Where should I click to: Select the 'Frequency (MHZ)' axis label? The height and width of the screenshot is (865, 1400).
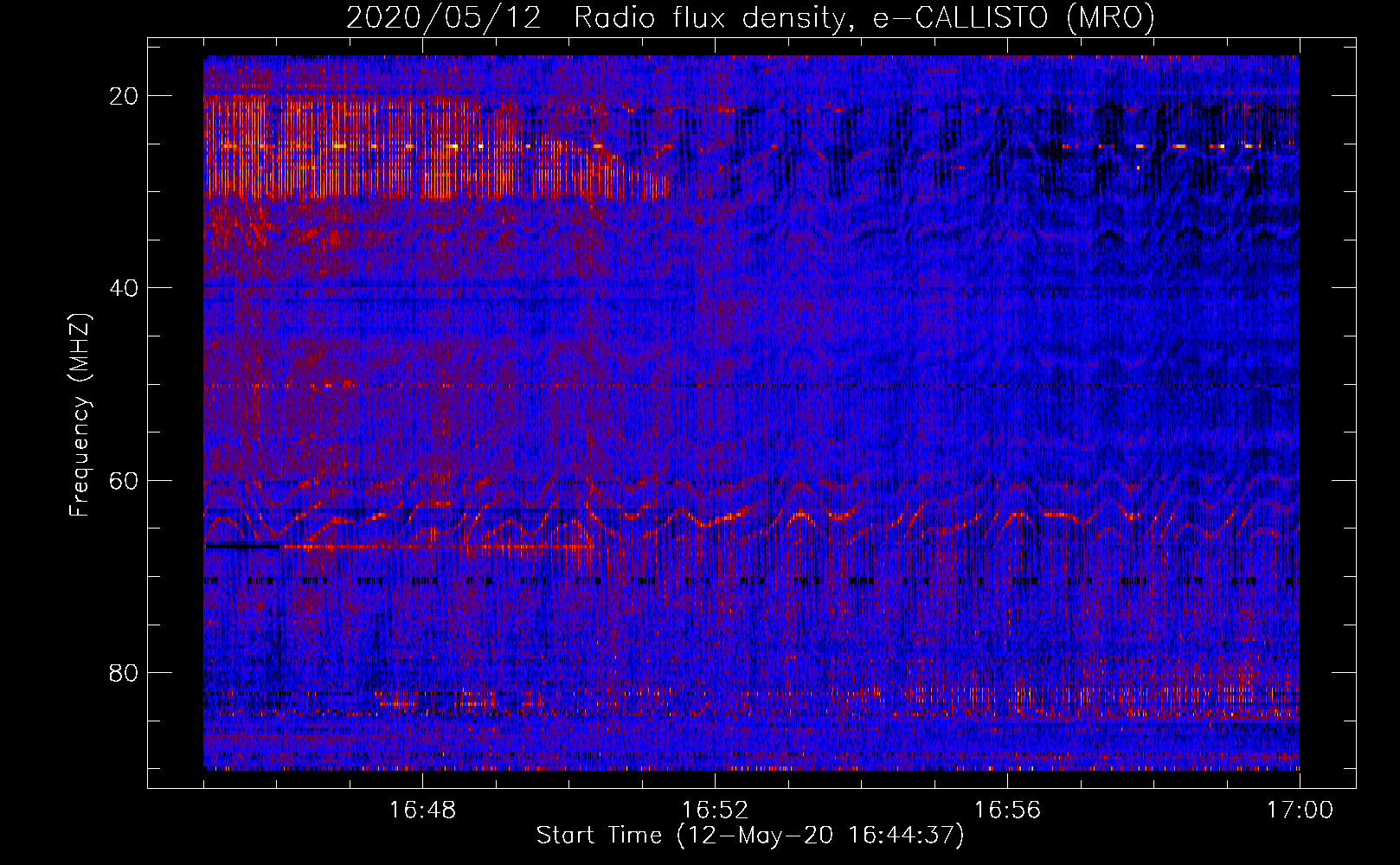(x=79, y=415)
